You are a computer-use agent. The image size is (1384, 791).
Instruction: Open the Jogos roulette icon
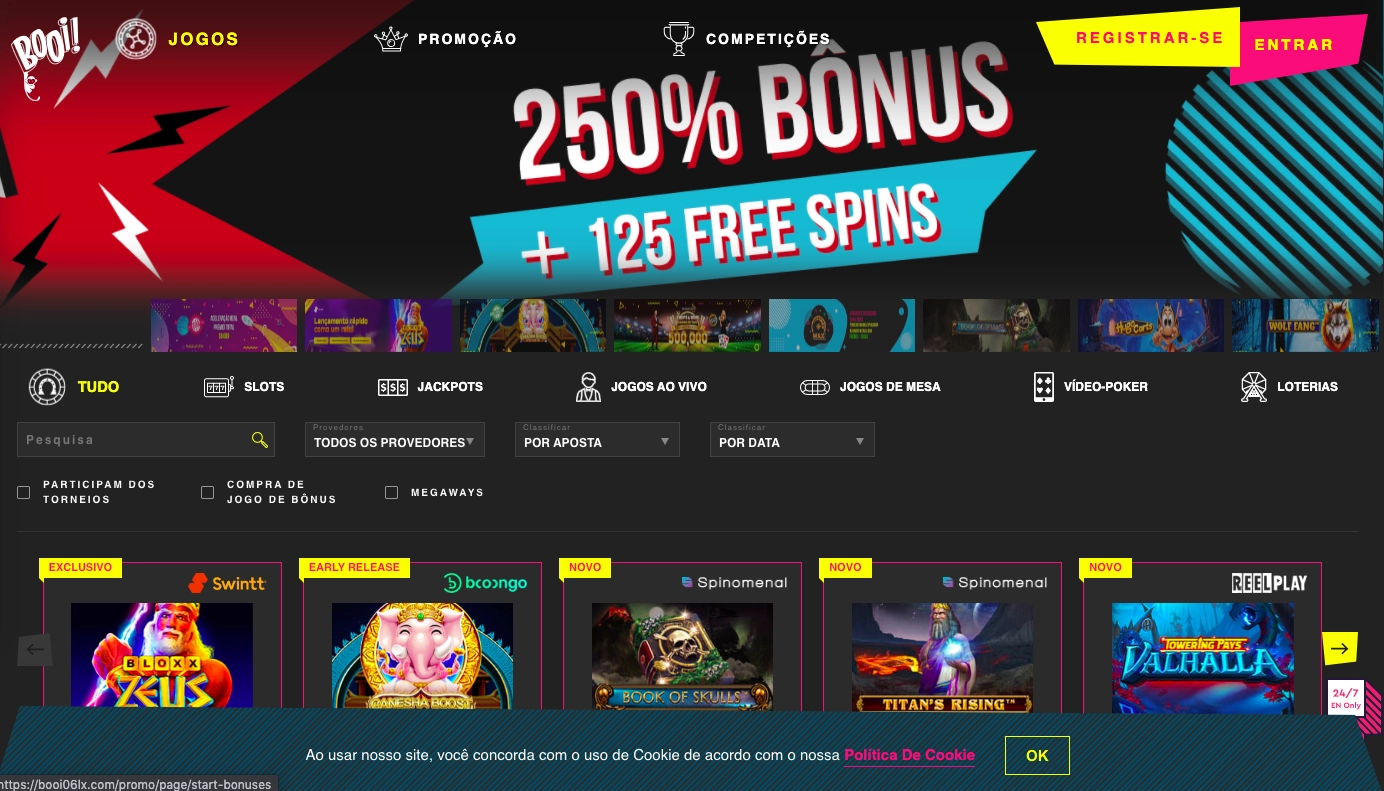[x=135, y=39]
